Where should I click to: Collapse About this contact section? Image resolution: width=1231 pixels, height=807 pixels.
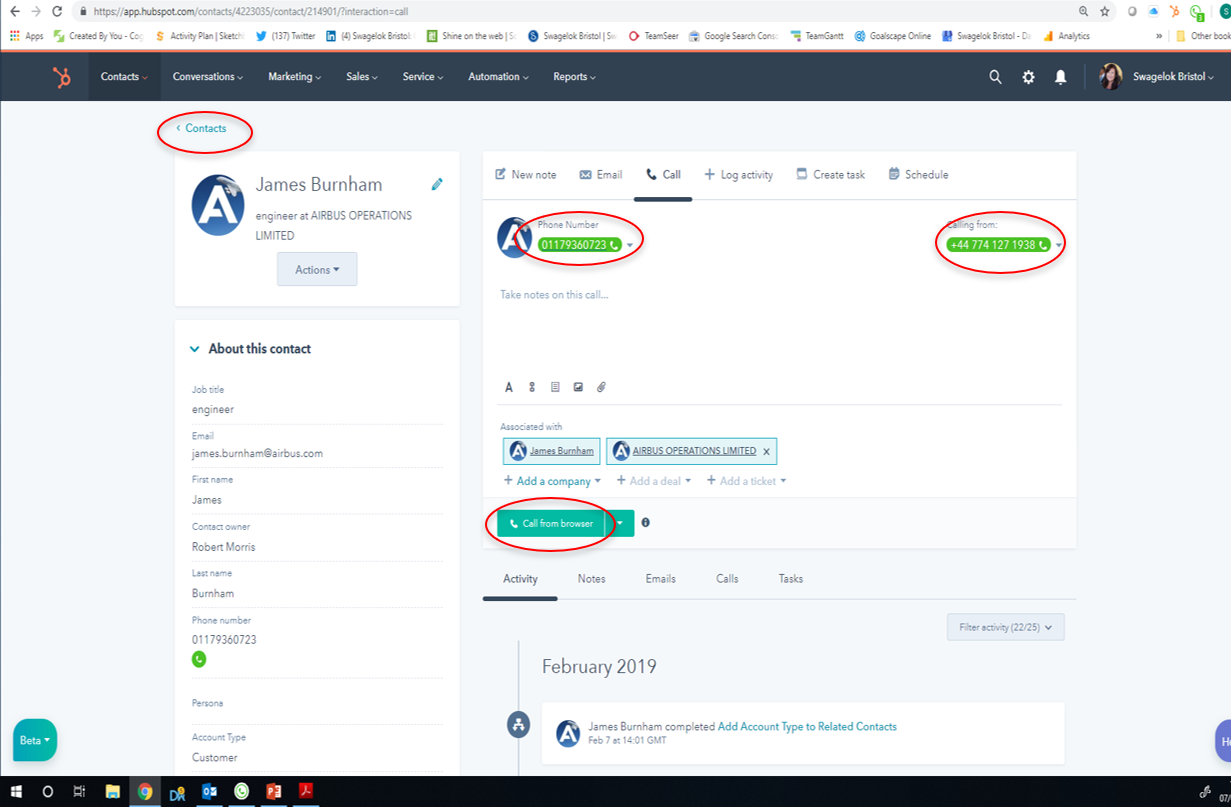pos(195,349)
